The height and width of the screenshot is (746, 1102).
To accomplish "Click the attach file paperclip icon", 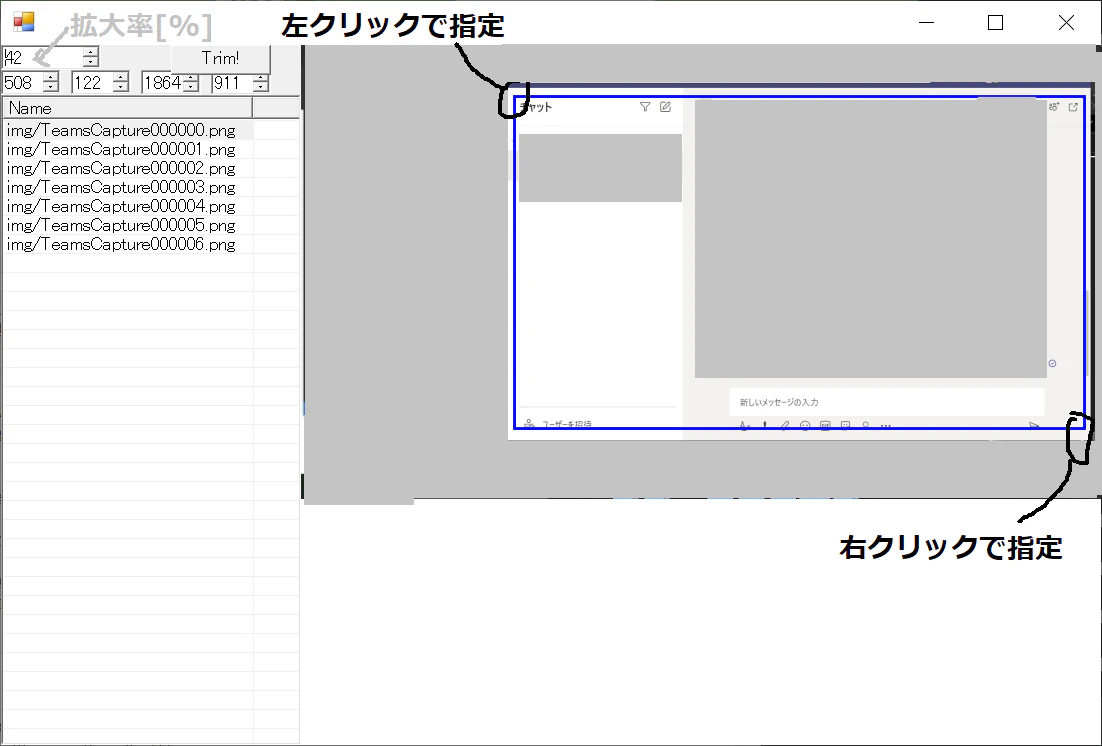I will point(785,425).
